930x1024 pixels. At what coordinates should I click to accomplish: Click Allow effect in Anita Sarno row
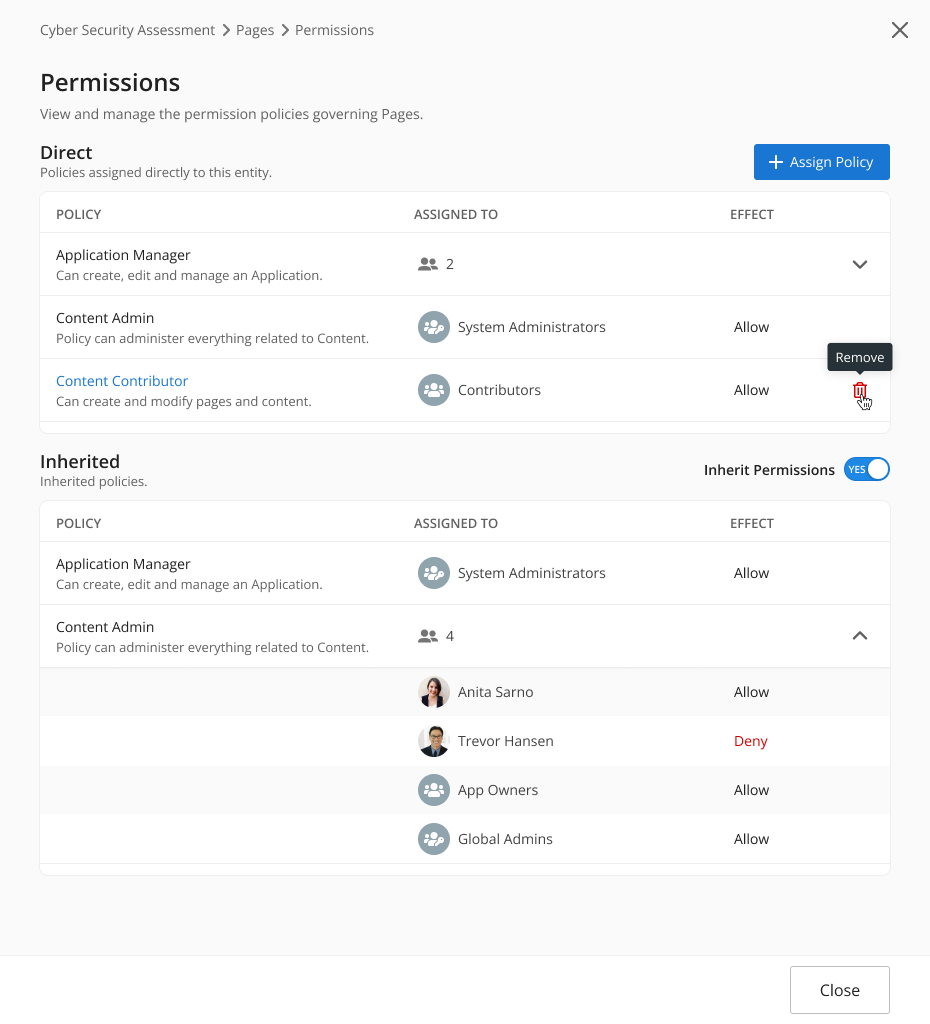[x=751, y=692]
